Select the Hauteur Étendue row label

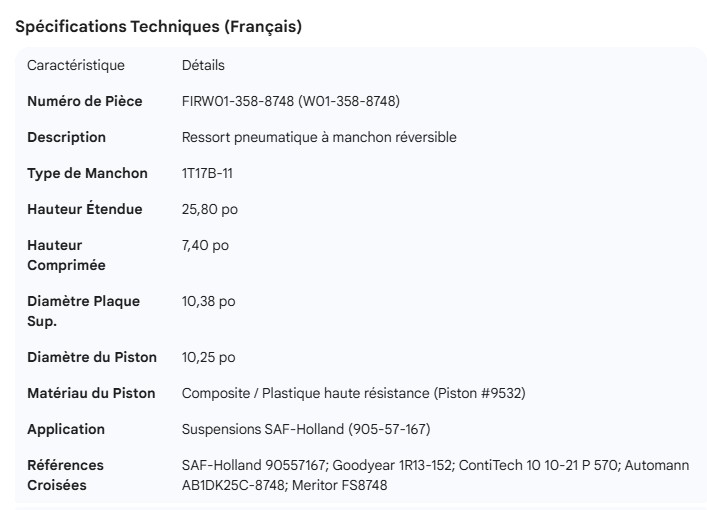84,209
